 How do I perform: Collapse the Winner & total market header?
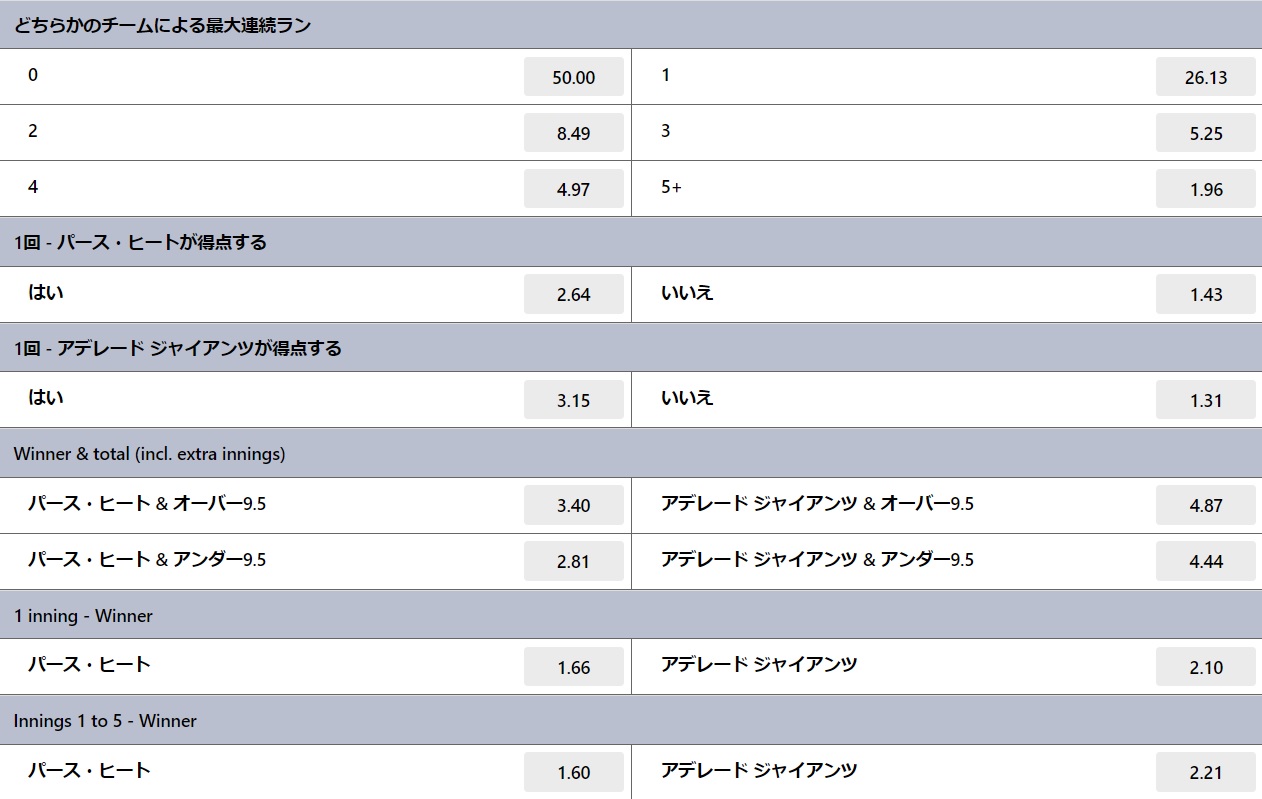(631, 453)
